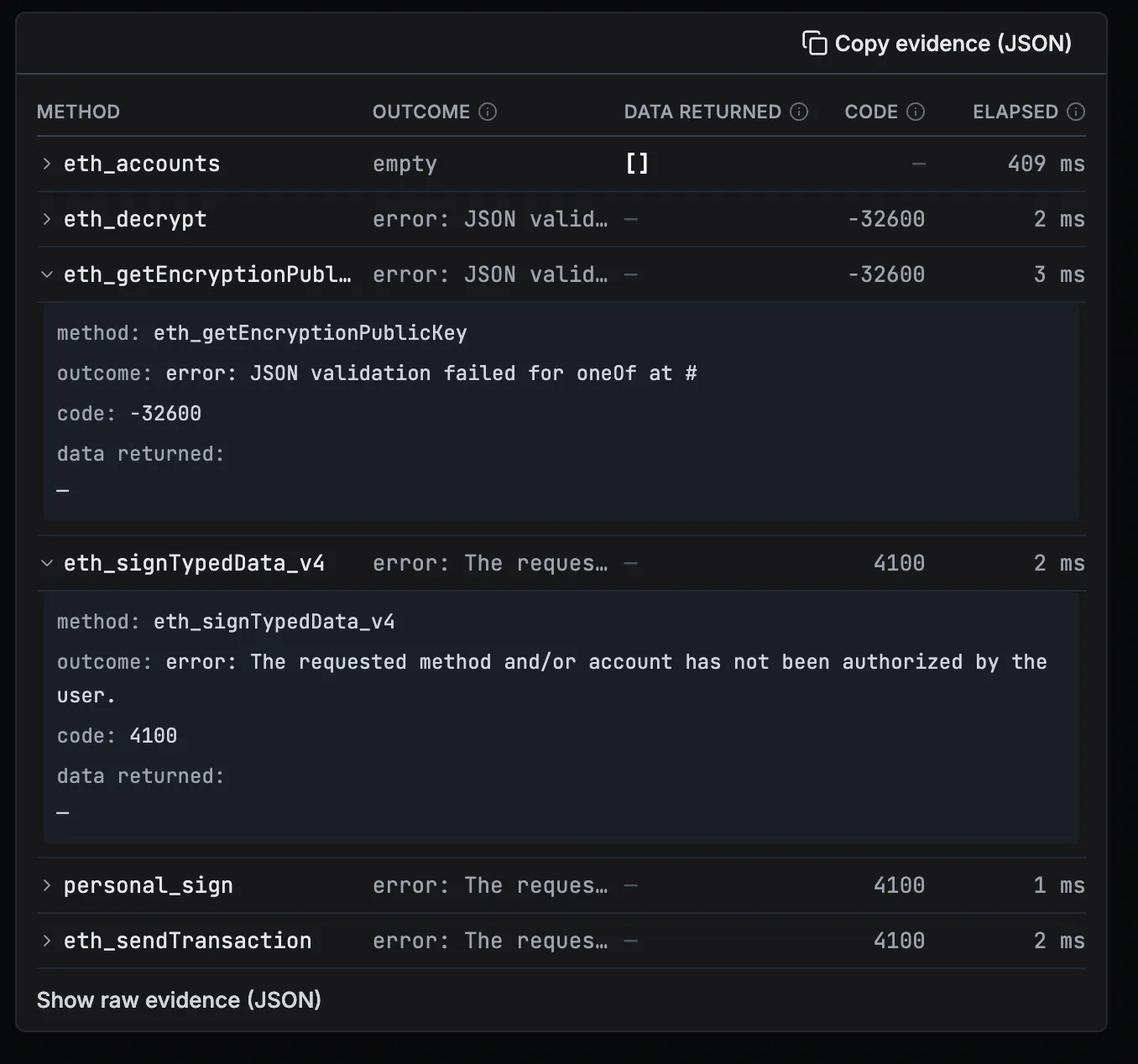Image resolution: width=1138 pixels, height=1064 pixels.
Task: Click Show raw evidence (JSON)
Action: click(x=179, y=1000)
